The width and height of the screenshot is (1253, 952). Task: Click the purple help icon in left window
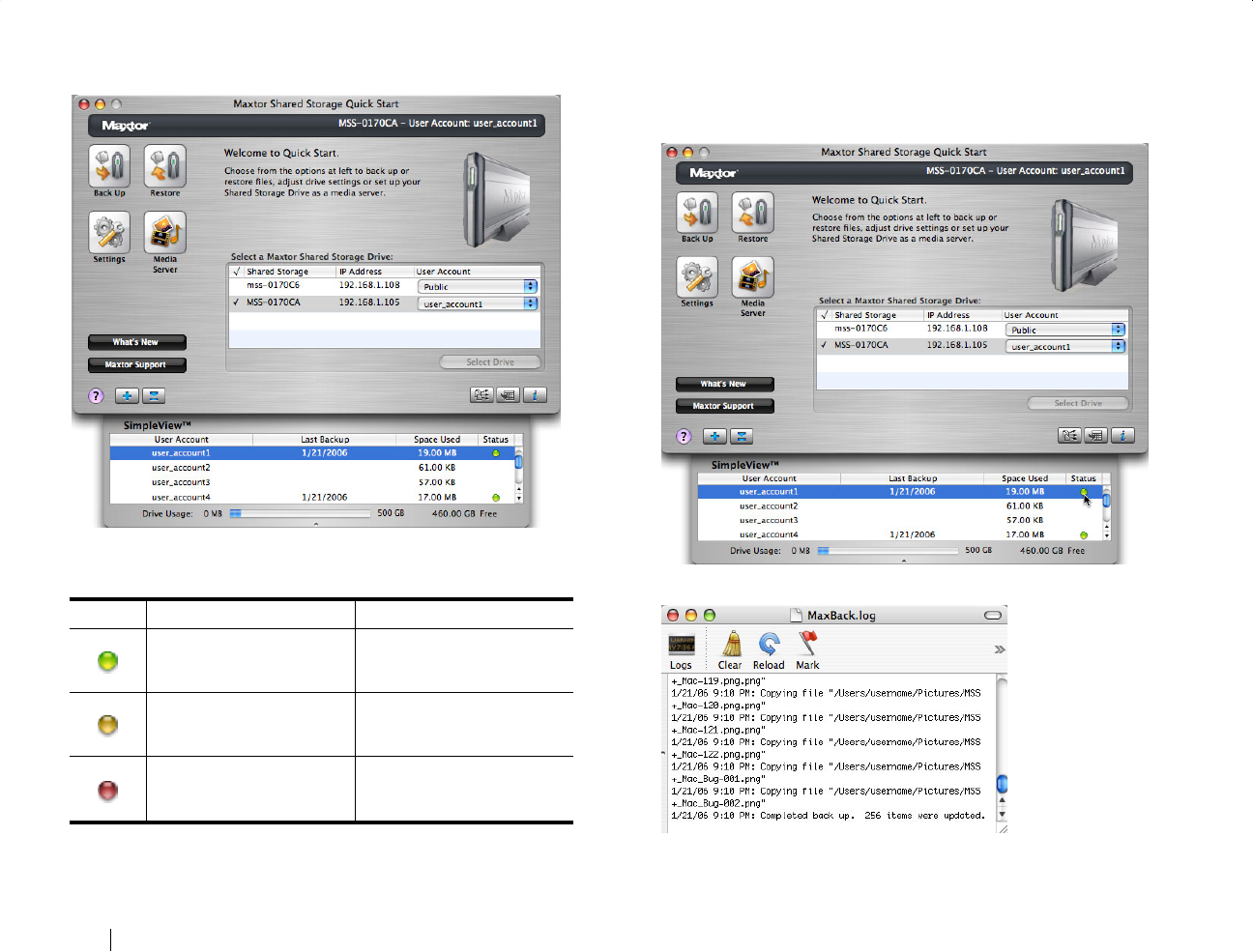point(96,395)
